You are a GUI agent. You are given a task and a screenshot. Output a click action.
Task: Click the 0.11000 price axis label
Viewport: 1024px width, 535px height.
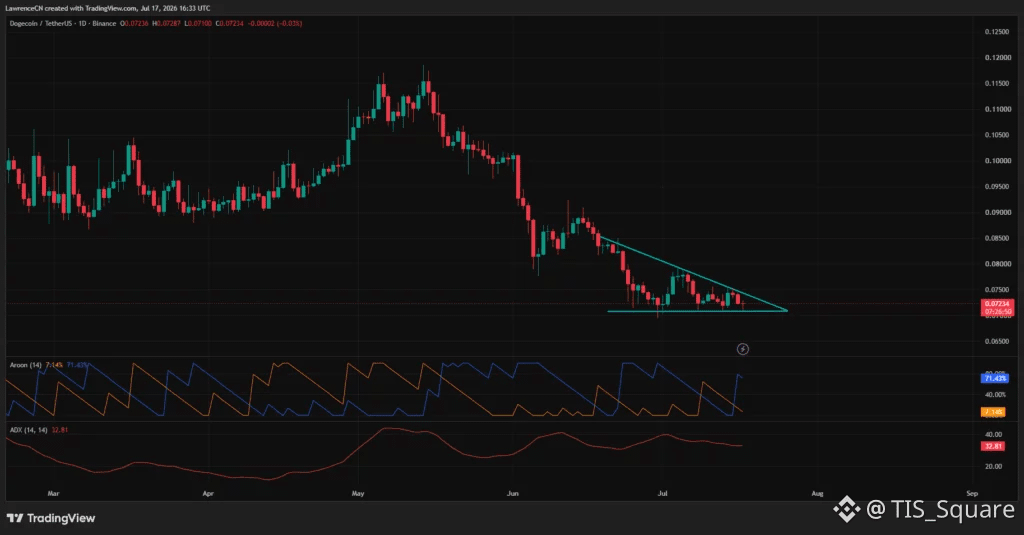997,109
